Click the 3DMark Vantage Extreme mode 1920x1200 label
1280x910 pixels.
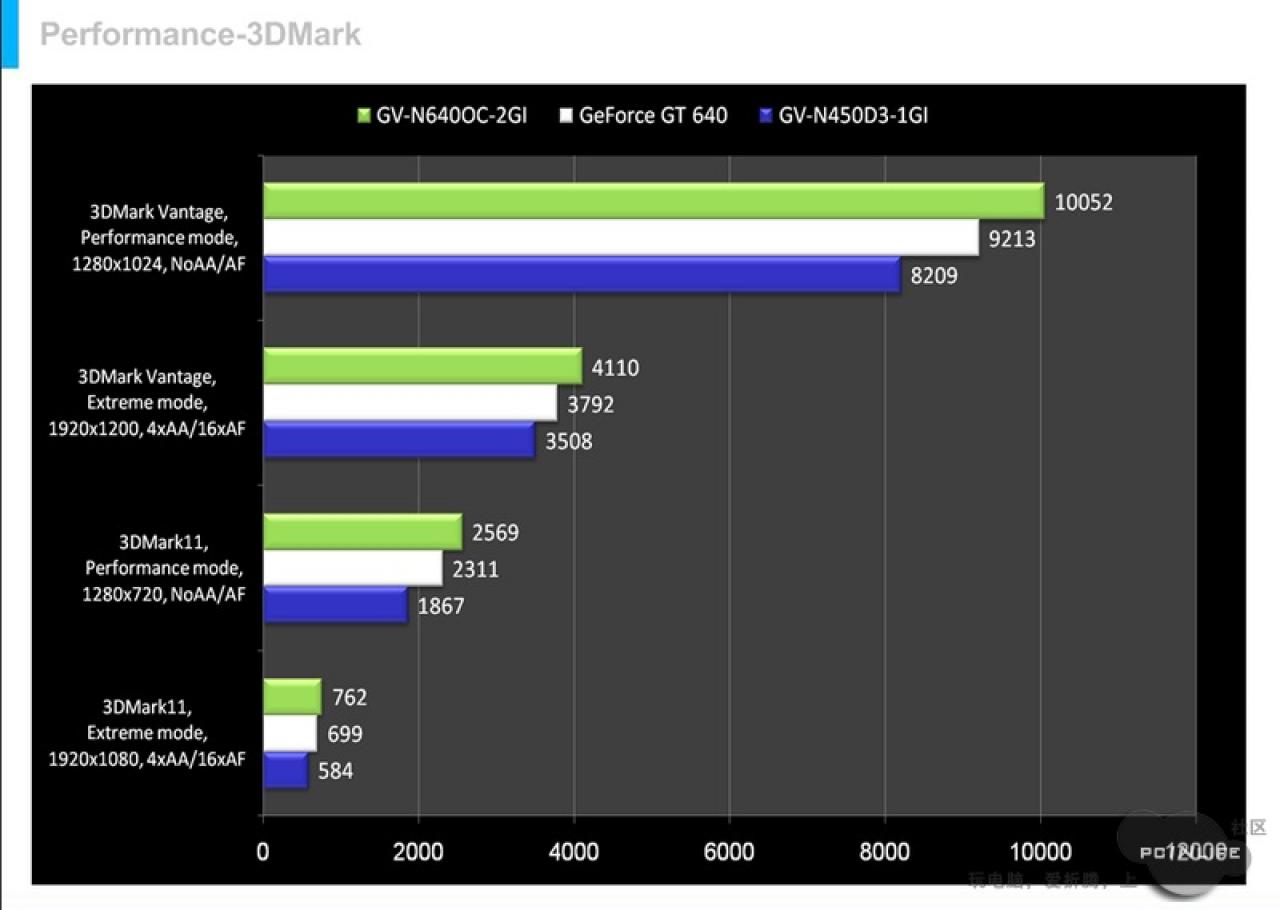click(x=147, y=403)
